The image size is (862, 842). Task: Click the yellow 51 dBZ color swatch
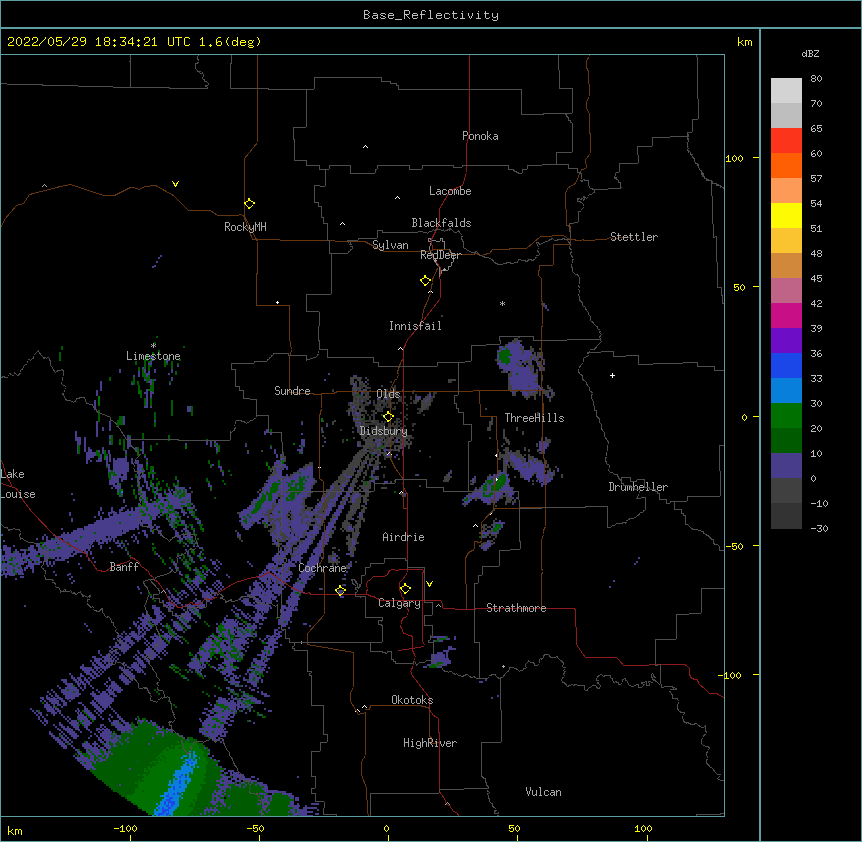coord(786,215)
